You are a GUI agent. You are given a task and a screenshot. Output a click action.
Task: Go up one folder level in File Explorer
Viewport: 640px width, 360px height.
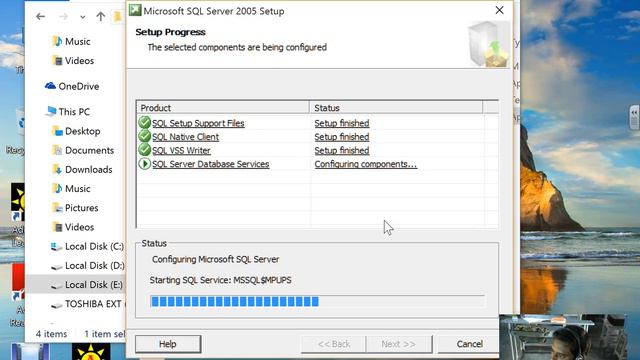tap(100, 16)
